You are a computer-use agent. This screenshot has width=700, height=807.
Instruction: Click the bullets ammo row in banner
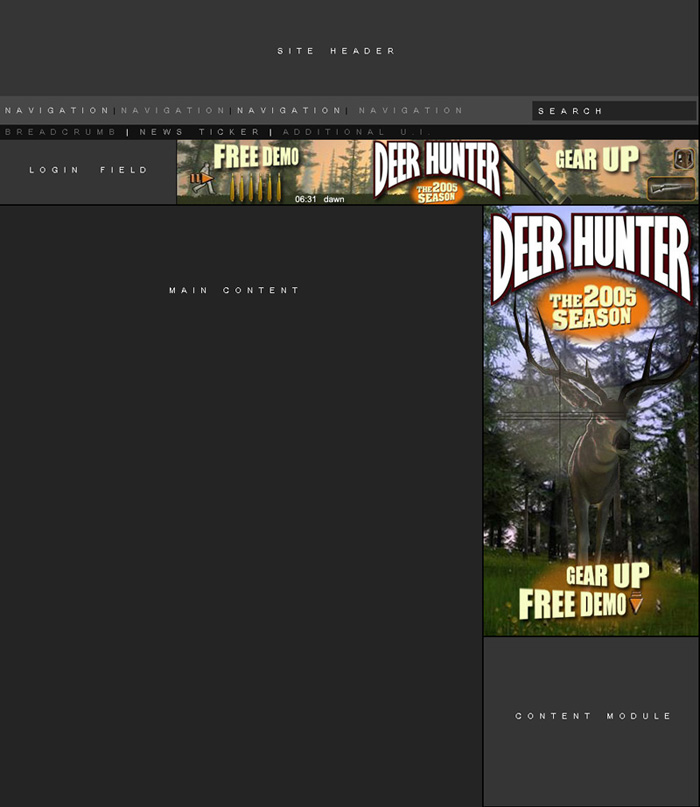click(255, 187)
